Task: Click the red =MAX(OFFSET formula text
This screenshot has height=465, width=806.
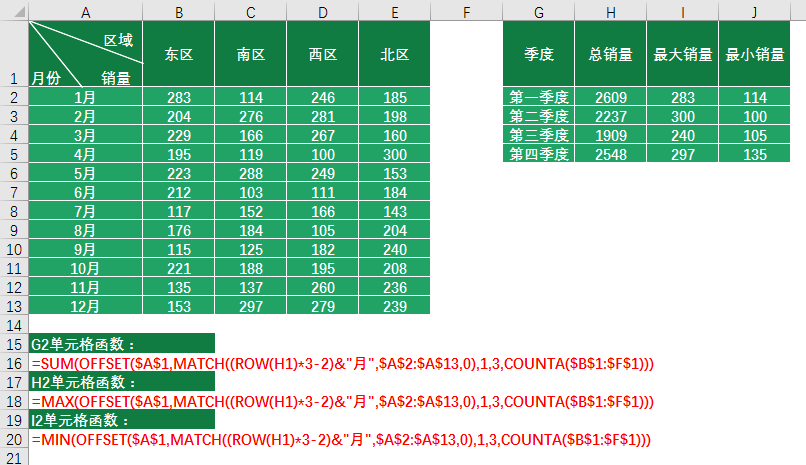Action: click(x=342, y=401)
